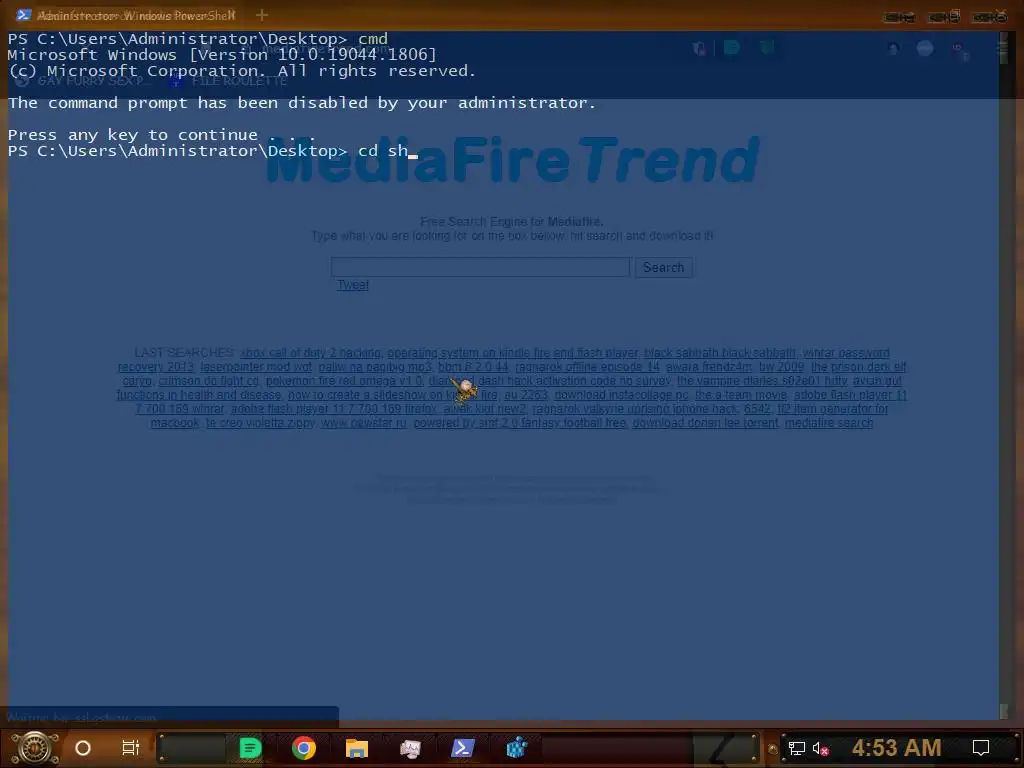Screen dimensions: 1024x768
Task: Open Cortana circle icon on taskbar
Action: pyautogui.click(x=83, y=748)
